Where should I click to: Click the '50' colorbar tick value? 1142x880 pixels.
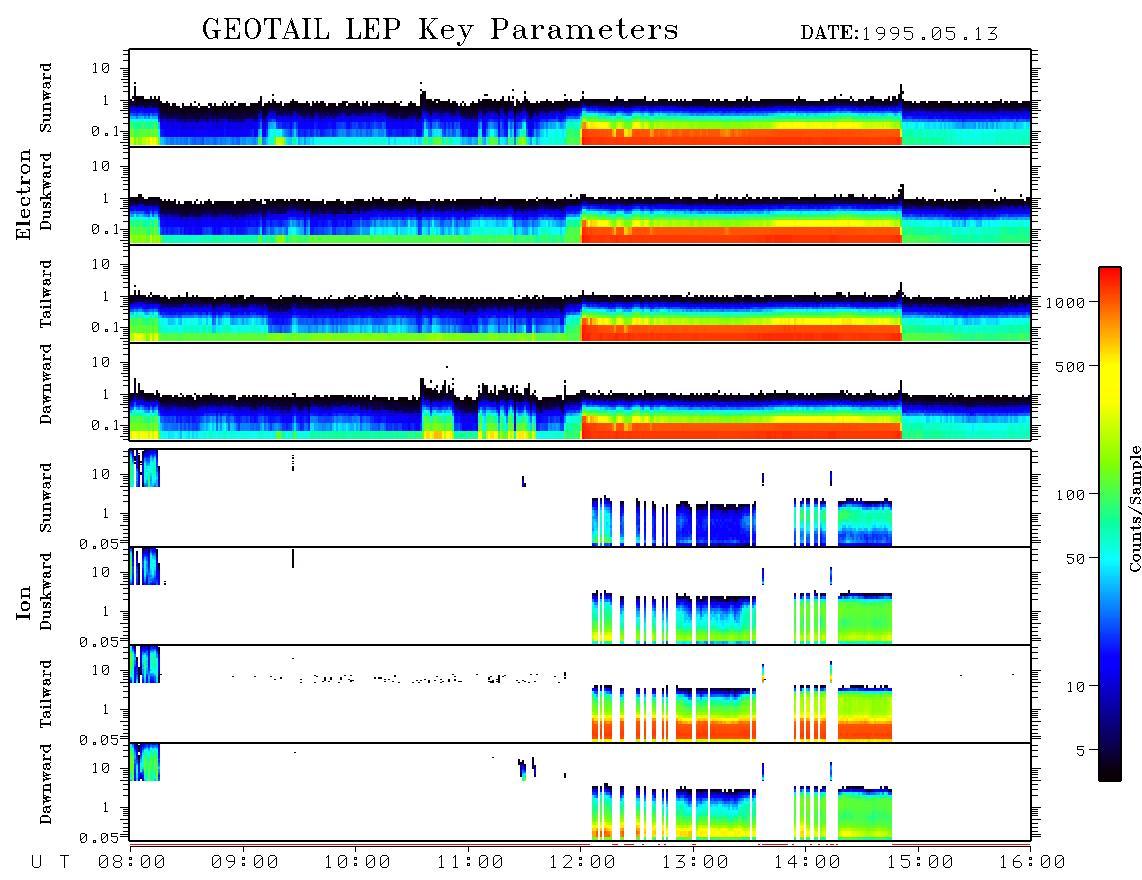1075,559
